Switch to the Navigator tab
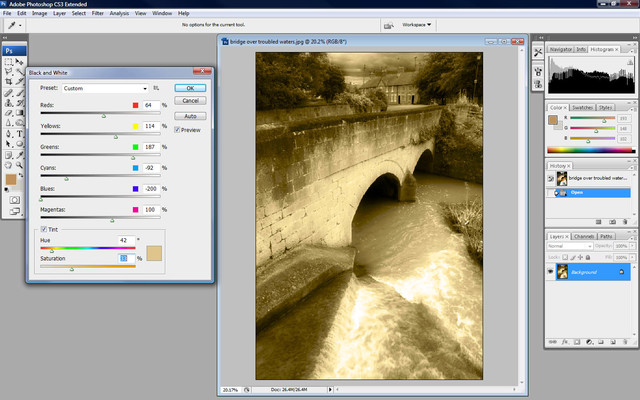The image size is (640, 400). (560, 49)
